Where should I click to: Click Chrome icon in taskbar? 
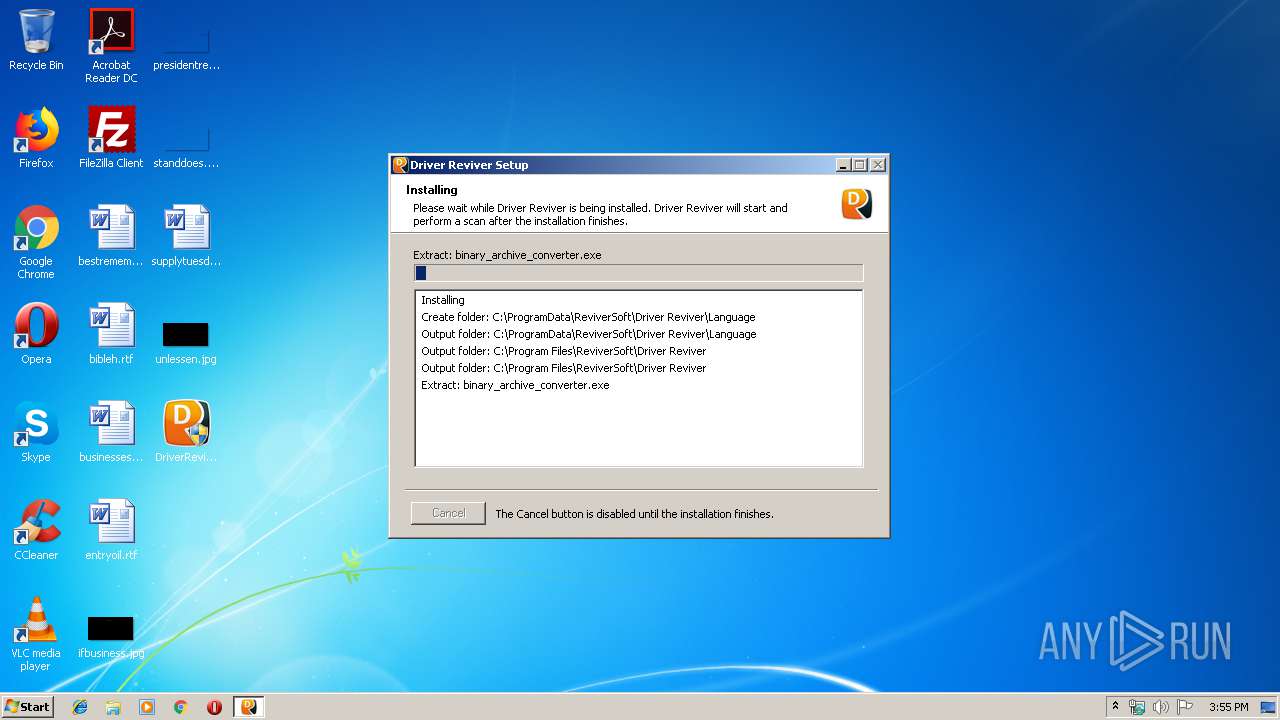pos(180,707)
